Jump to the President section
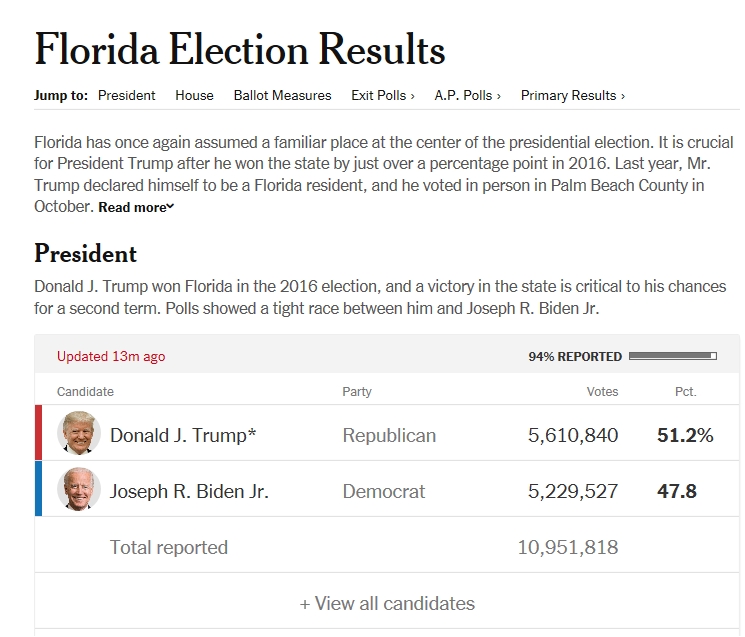745x637 pixels. coord(126,95)
